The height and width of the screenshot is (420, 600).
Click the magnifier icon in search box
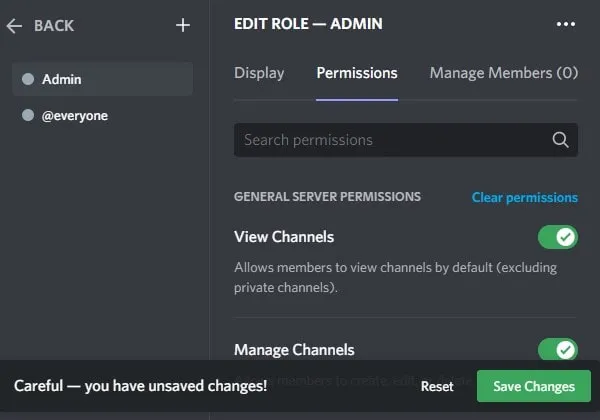(x=561, y=140)
